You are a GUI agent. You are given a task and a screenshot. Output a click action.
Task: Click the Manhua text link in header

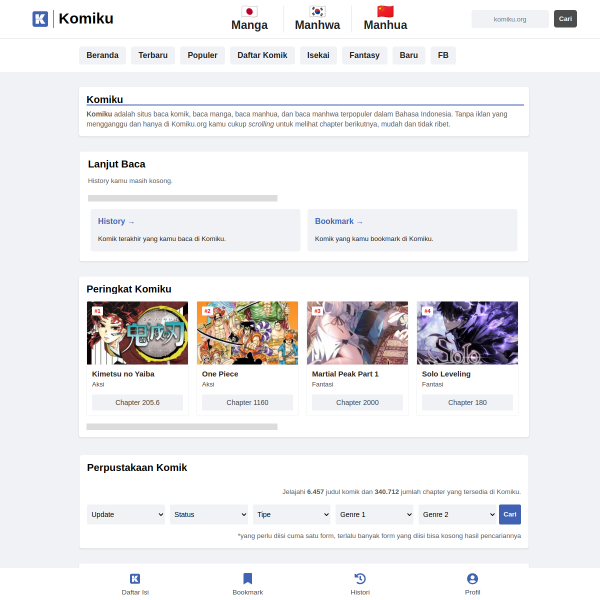[385, 25]
